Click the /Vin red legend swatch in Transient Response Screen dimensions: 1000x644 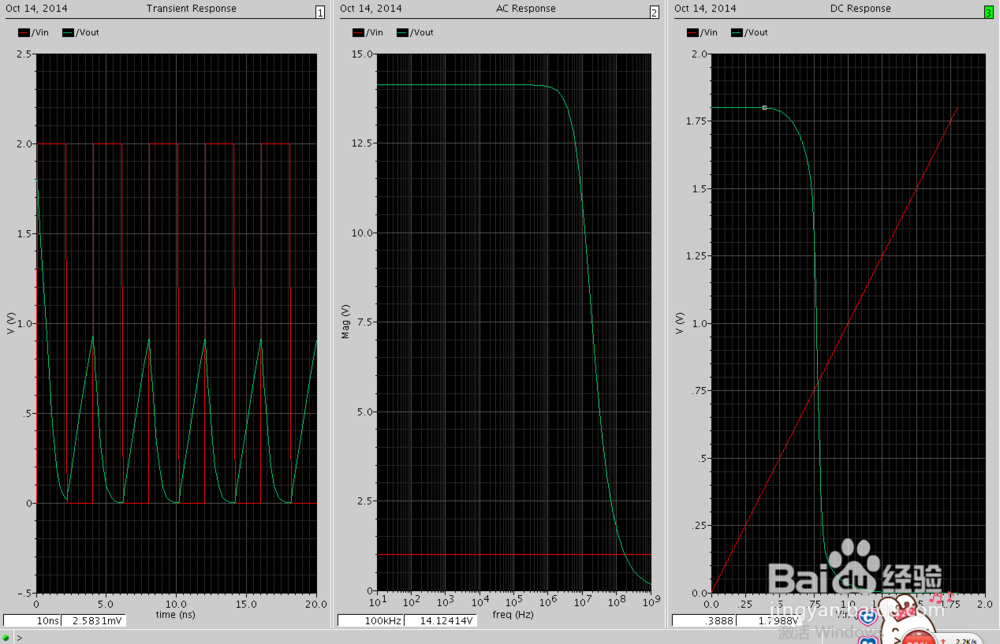(24, 33)
